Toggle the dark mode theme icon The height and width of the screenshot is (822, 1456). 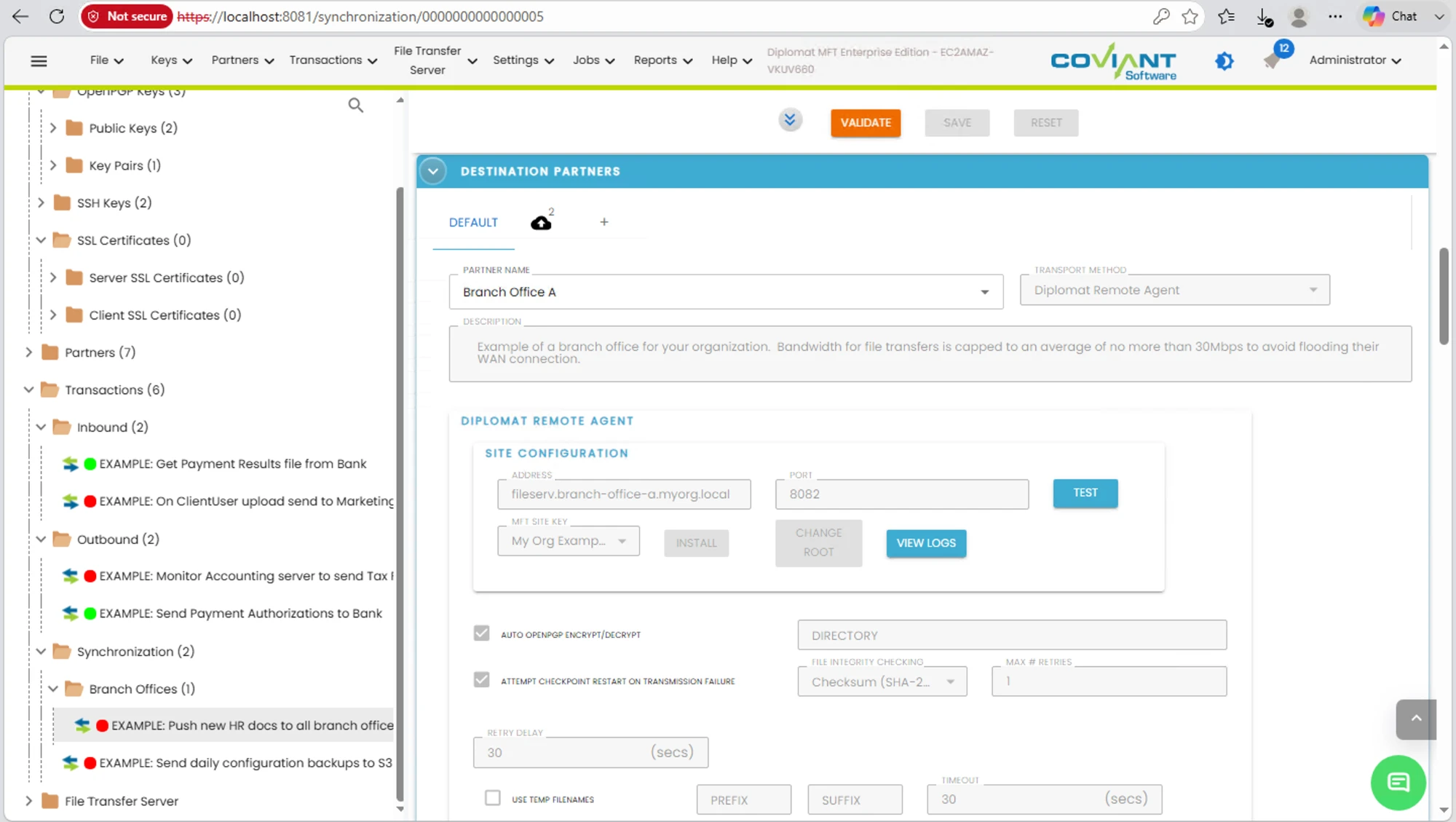coord(1224,60)
